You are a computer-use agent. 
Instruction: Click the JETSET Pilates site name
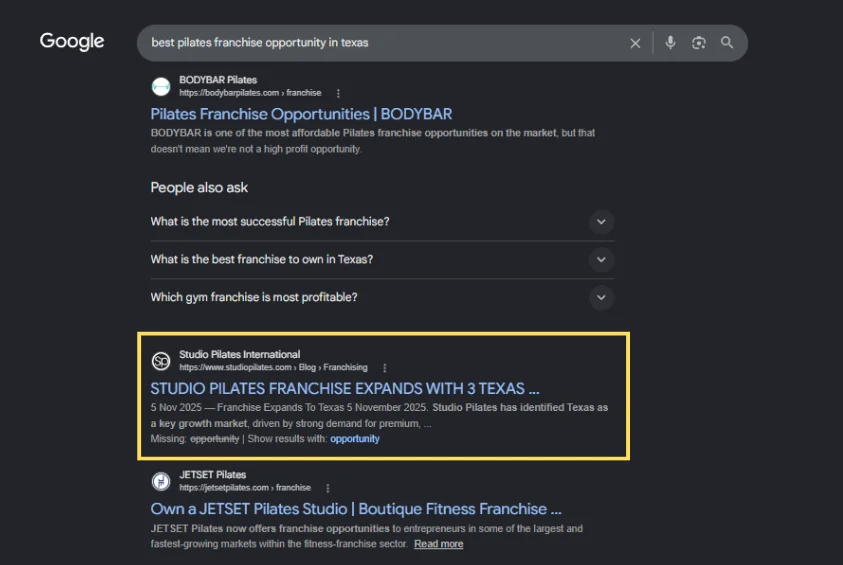[x=212, y=475]
